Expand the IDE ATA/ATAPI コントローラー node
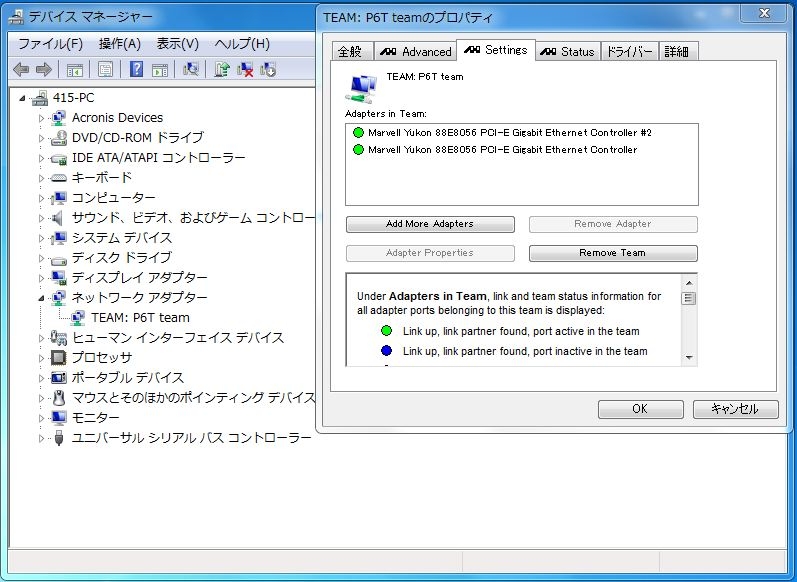 (42, 158)
